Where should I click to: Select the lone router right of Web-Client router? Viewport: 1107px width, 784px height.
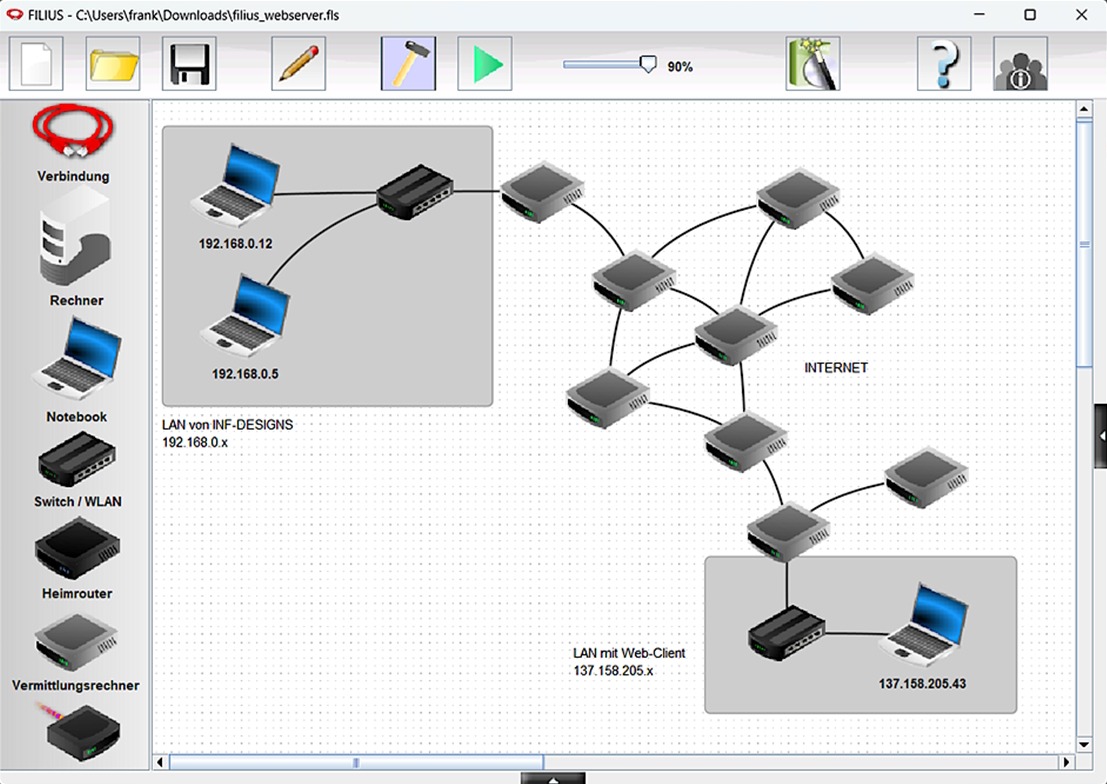pyautogui.click(x=926, y=477)
